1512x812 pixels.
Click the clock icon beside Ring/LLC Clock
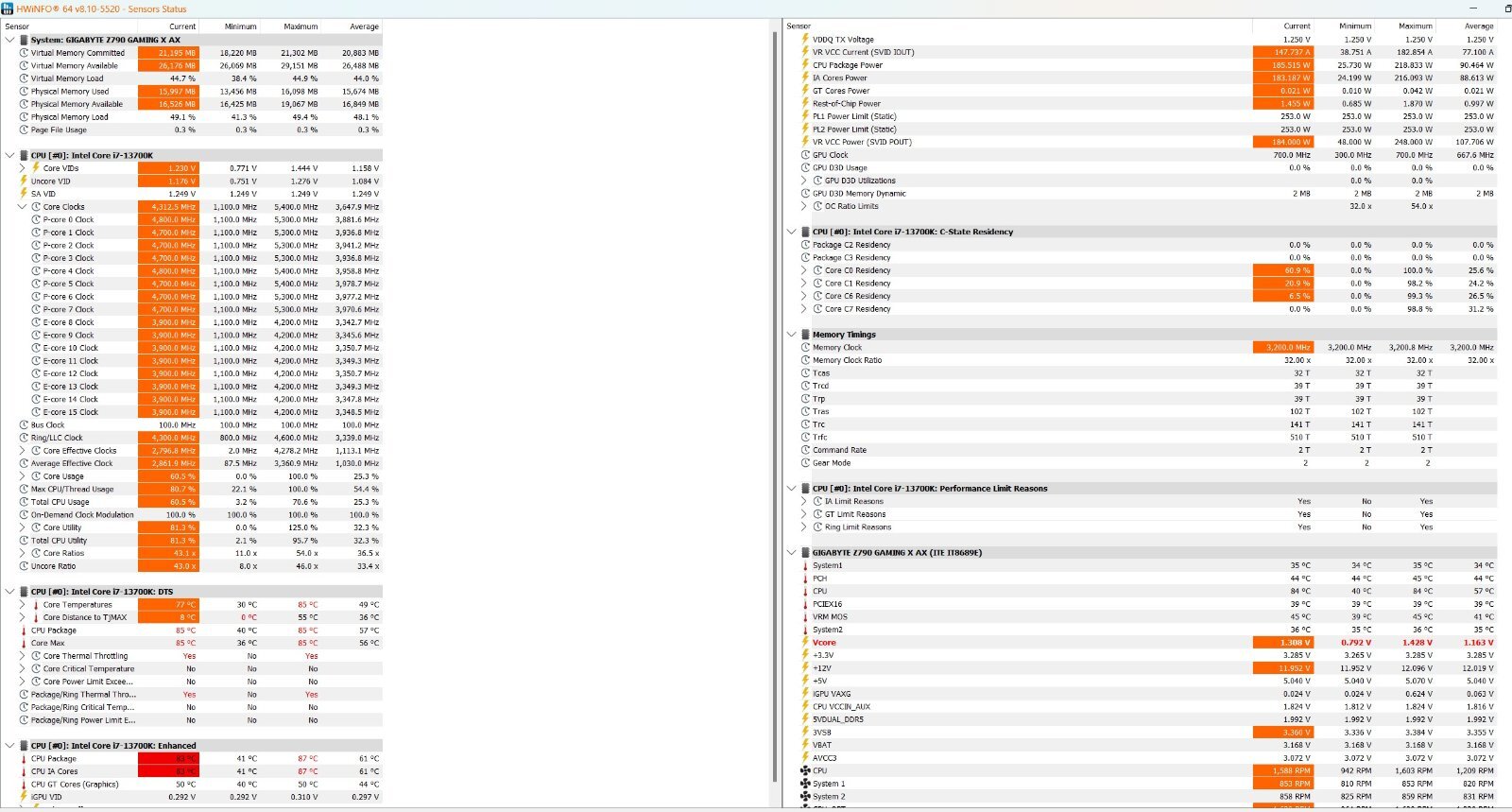pos(24,438)
